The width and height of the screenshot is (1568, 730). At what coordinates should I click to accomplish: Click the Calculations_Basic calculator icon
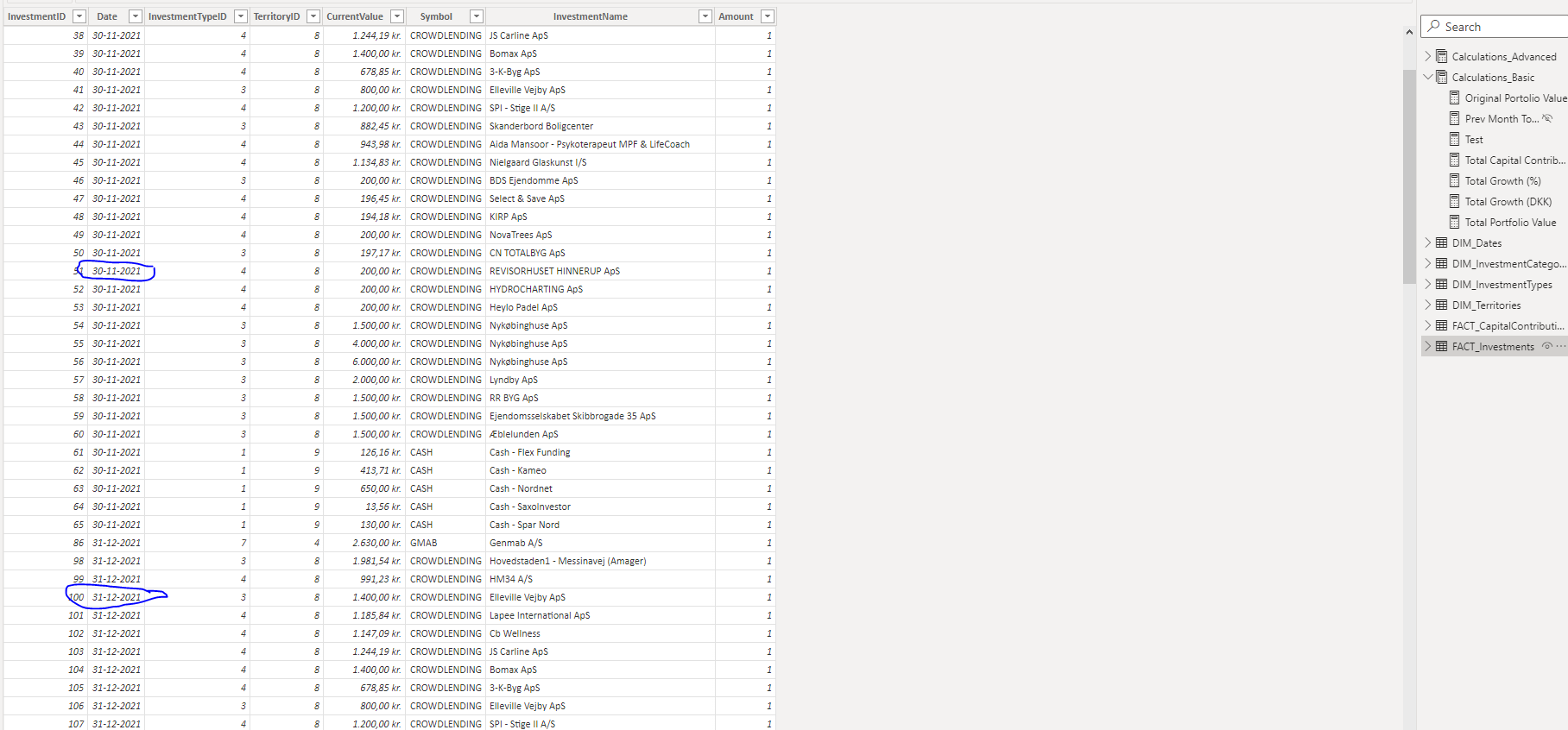(1442, 77)
